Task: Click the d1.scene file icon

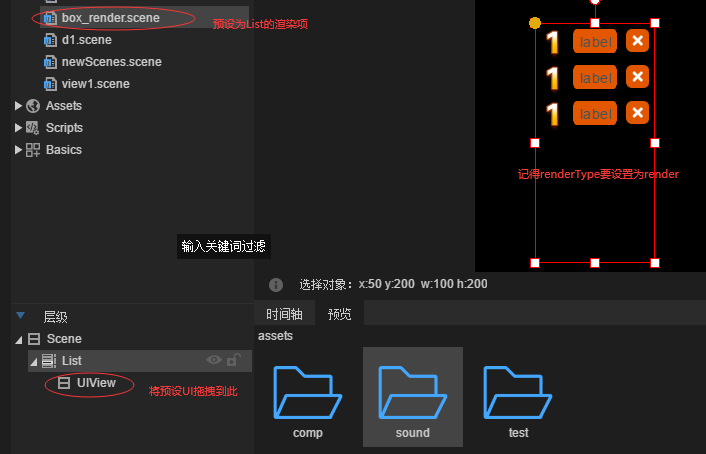Action: click(x=50, y=40)
